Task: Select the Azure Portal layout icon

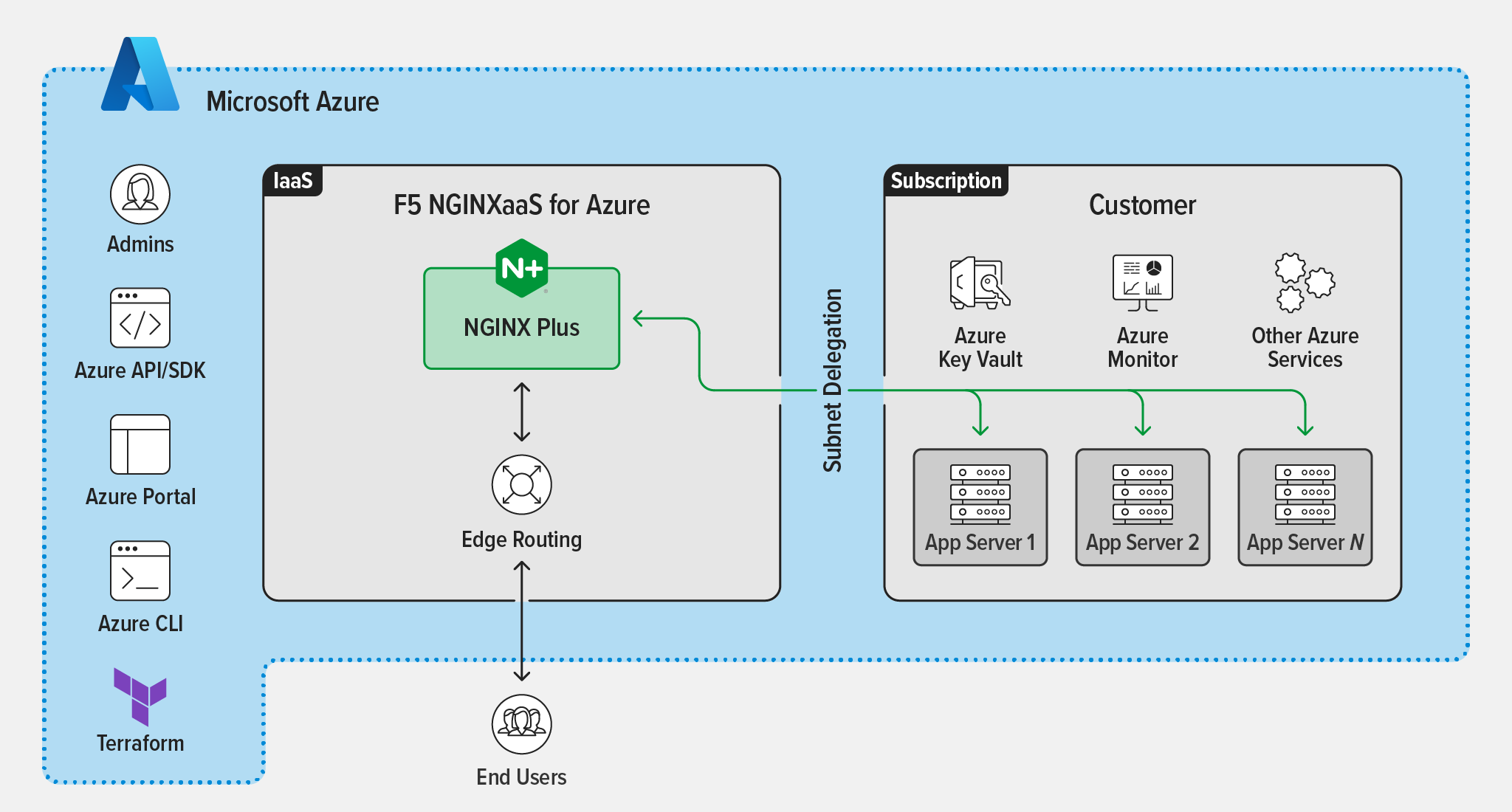Action: pyautogui.click(x=140, y=444)
